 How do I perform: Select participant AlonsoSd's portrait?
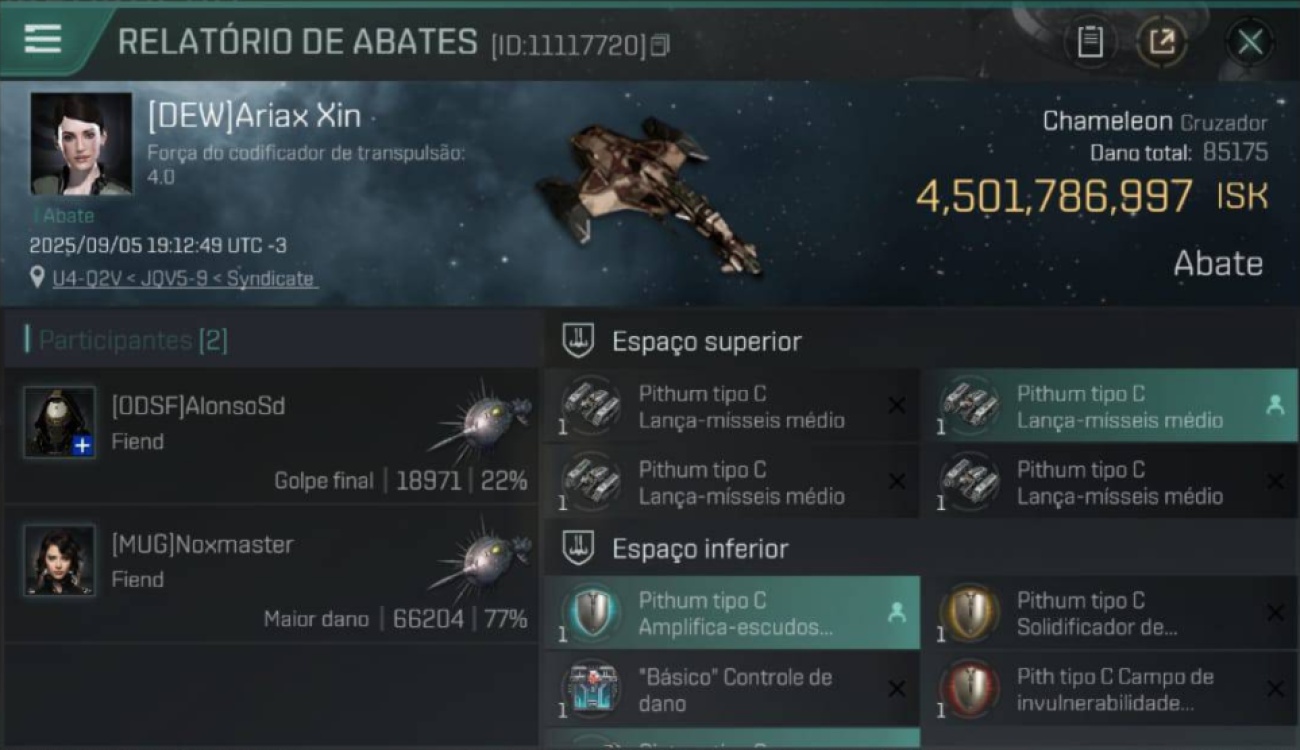point(60,422)
